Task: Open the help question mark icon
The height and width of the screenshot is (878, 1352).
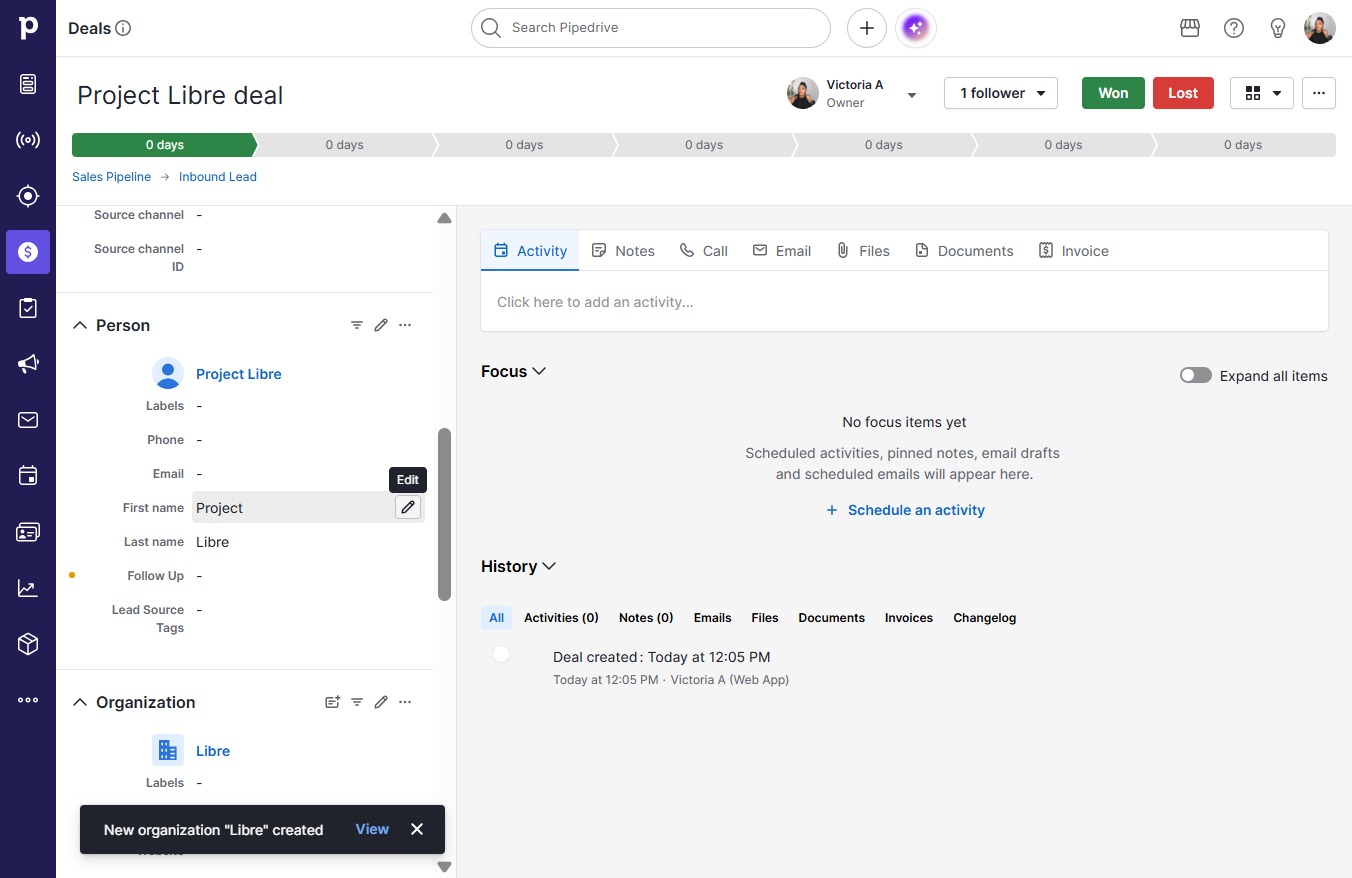Action: coord(1234,28)
